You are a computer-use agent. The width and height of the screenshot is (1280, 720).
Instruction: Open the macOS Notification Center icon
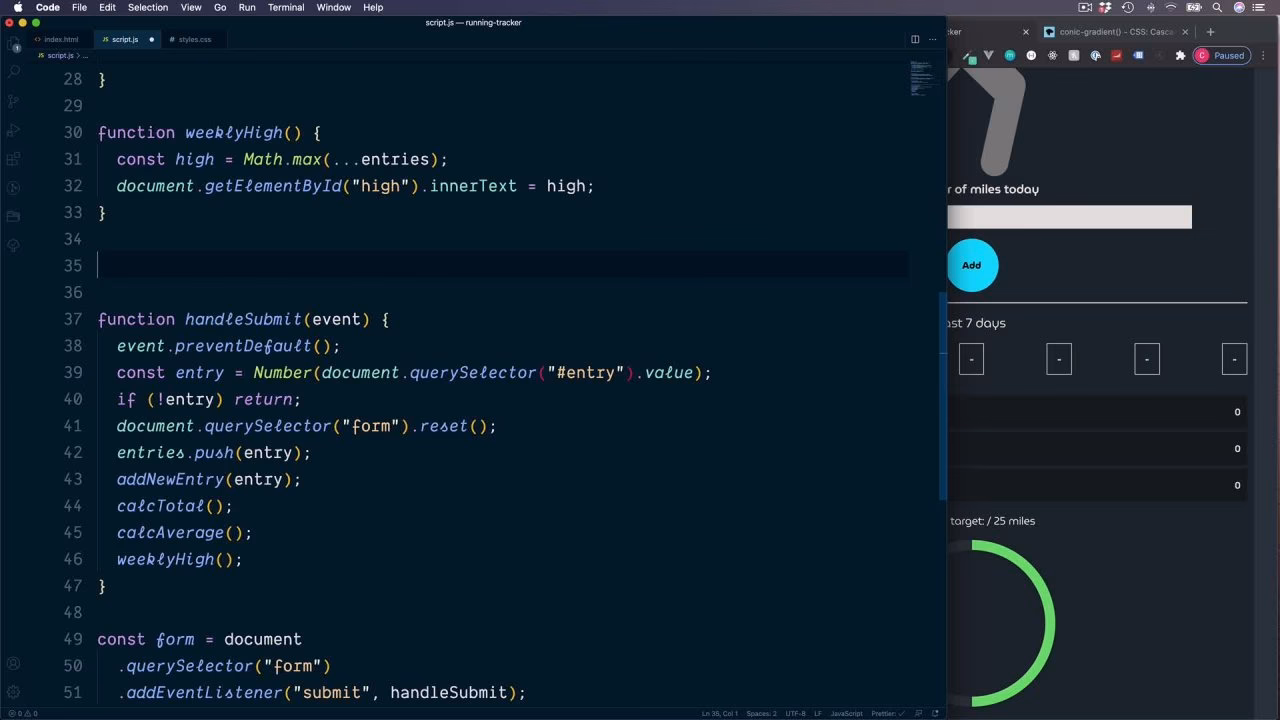pos(1261,7)
